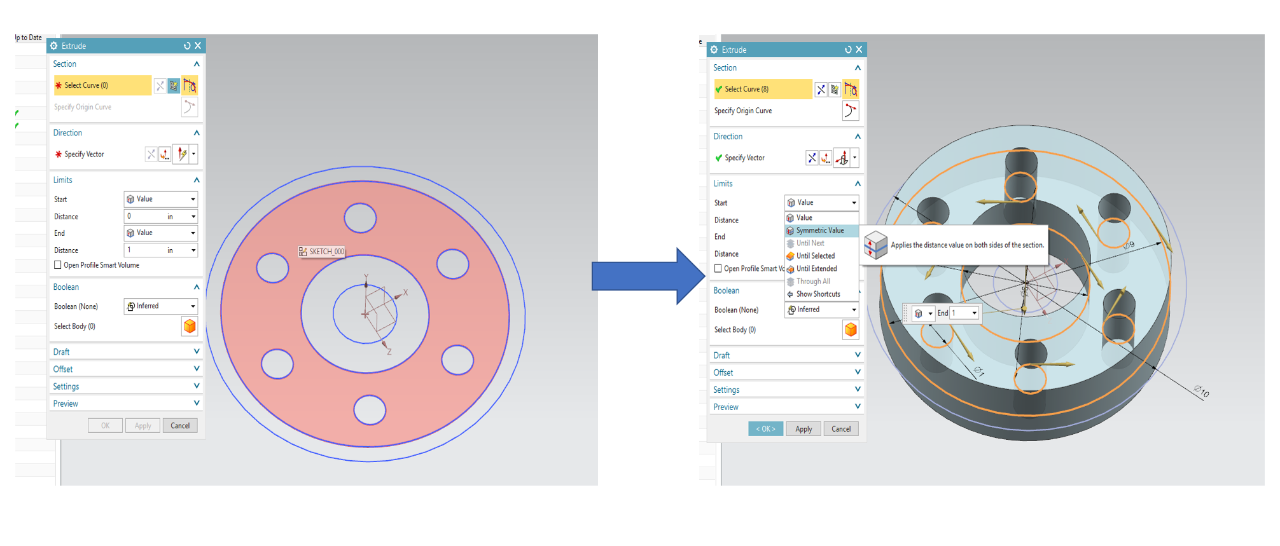Click Select Curve (8) field in right dialog
1280x546 pixels.
(762, 89)
